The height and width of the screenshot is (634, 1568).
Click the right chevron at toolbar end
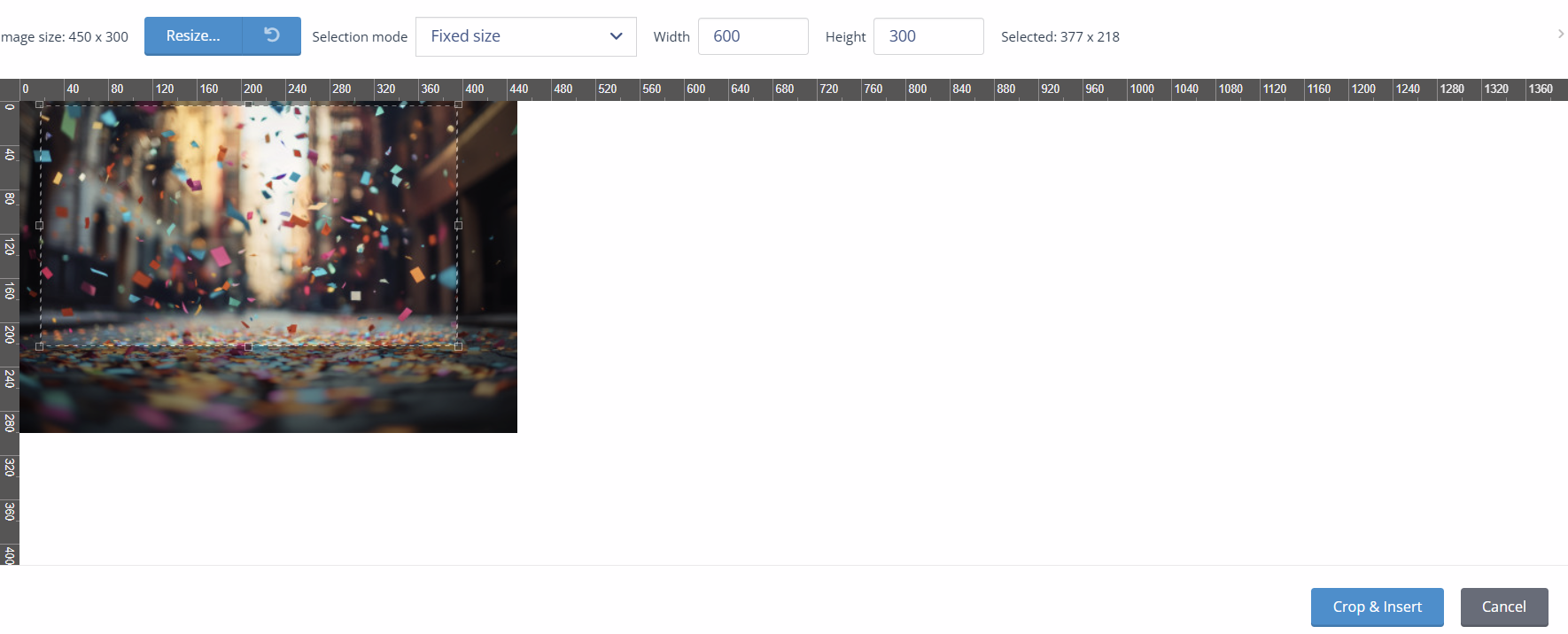click(x=1560, y=34)
